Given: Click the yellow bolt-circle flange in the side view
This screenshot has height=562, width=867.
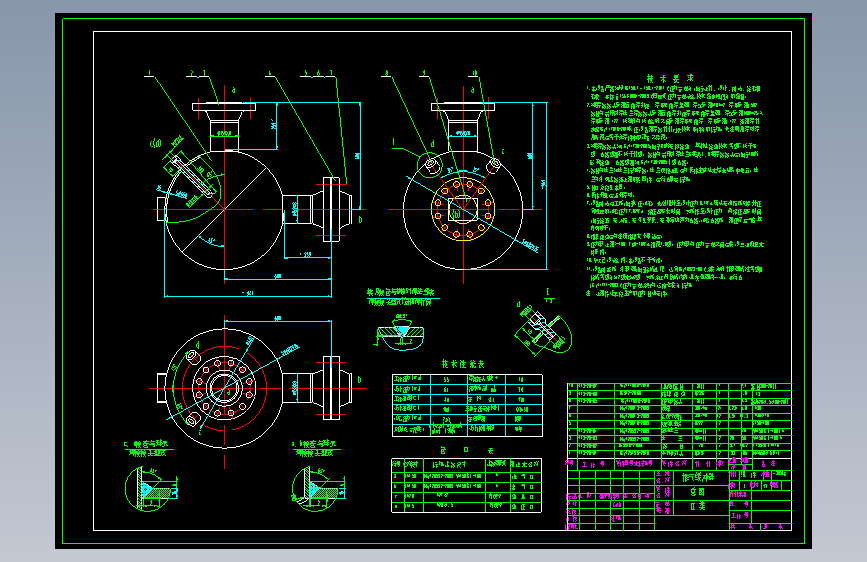Looking at the screenshot, I should 463,209.
